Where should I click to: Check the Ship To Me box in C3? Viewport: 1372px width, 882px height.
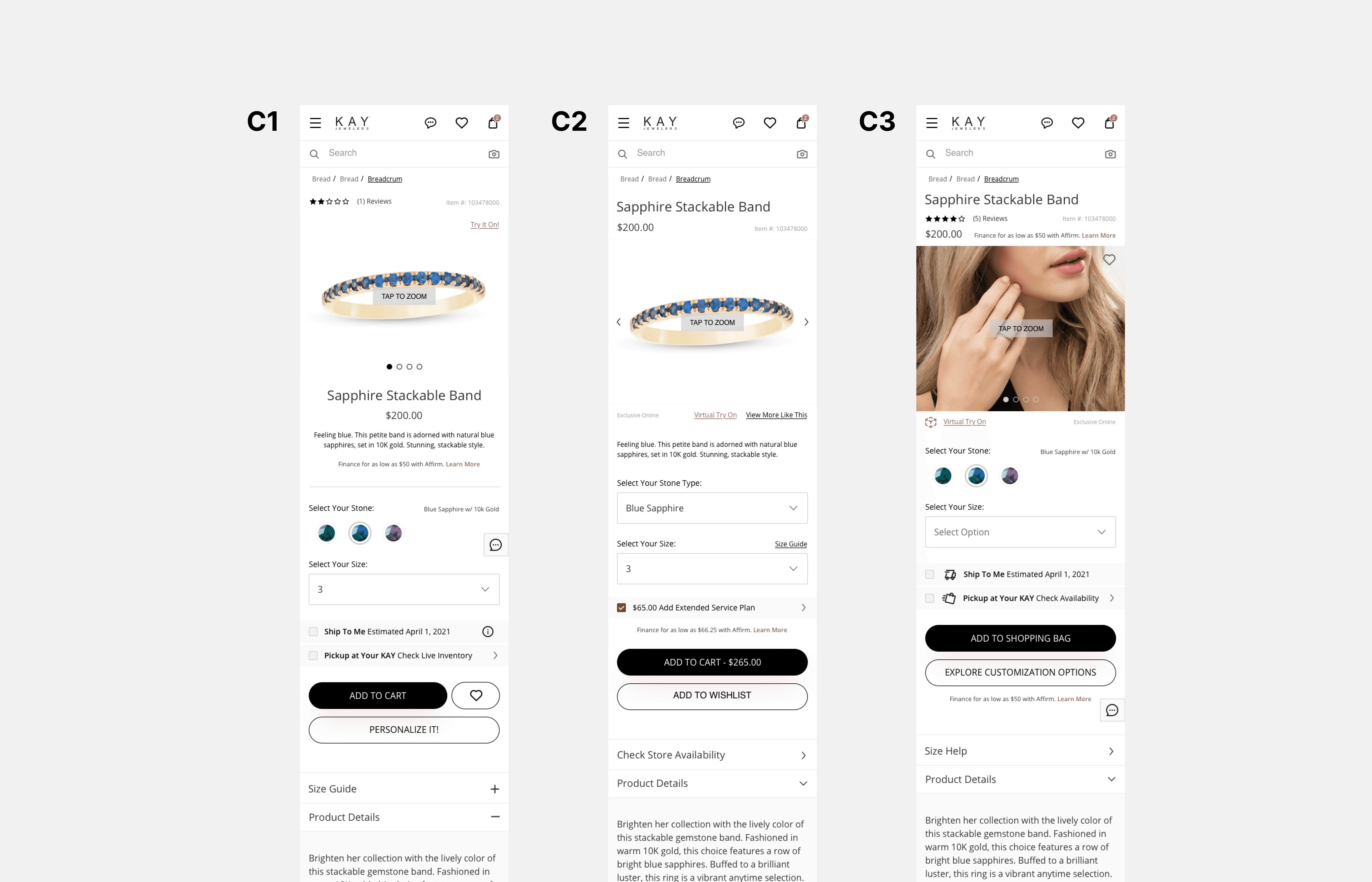point(929,575)
